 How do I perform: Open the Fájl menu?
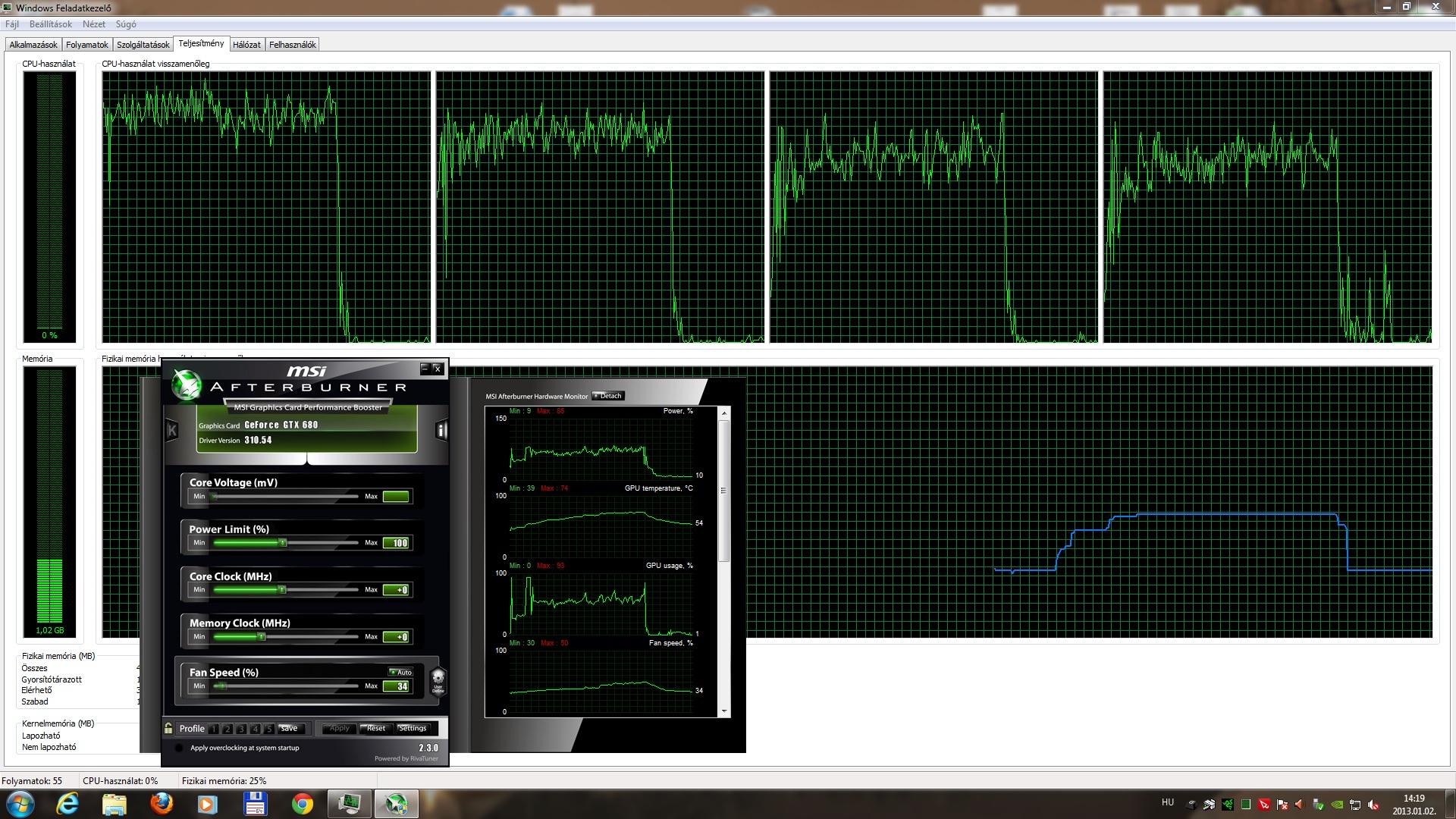pos(12,24)
